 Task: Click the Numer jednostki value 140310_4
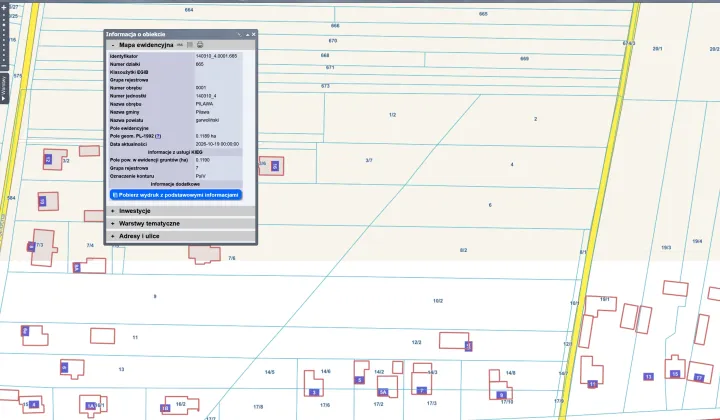click(x=206, y=96)
